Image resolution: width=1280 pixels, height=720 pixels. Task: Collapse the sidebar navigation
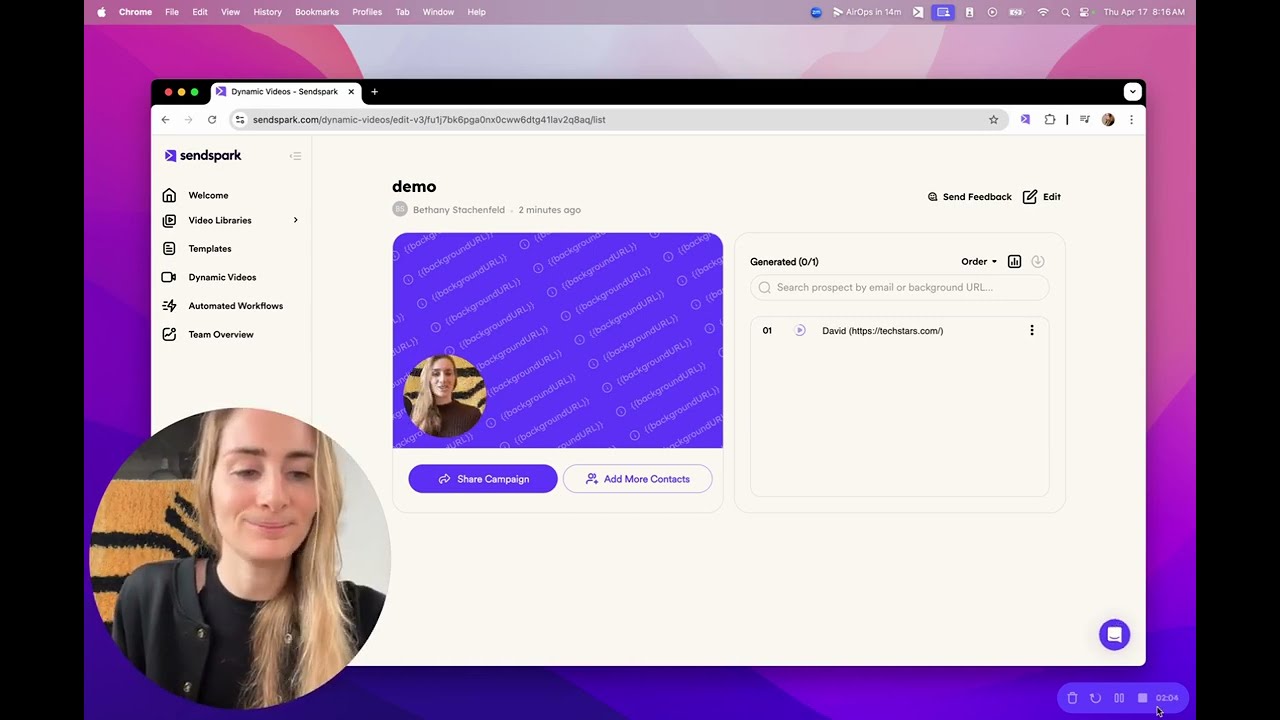(x=296, y=156)
